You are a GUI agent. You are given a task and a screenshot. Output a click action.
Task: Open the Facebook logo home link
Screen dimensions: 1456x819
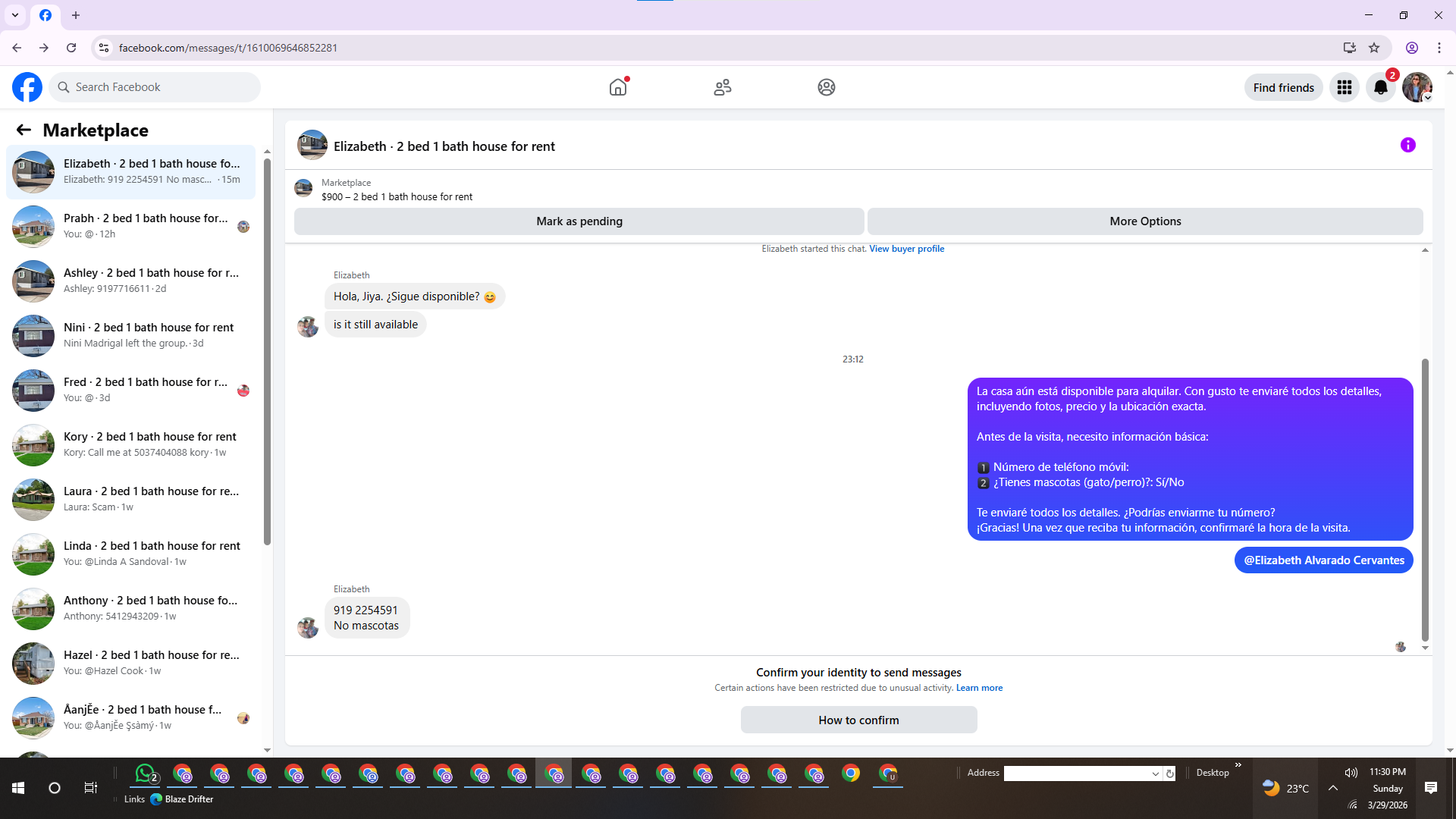tap(27, 87)
